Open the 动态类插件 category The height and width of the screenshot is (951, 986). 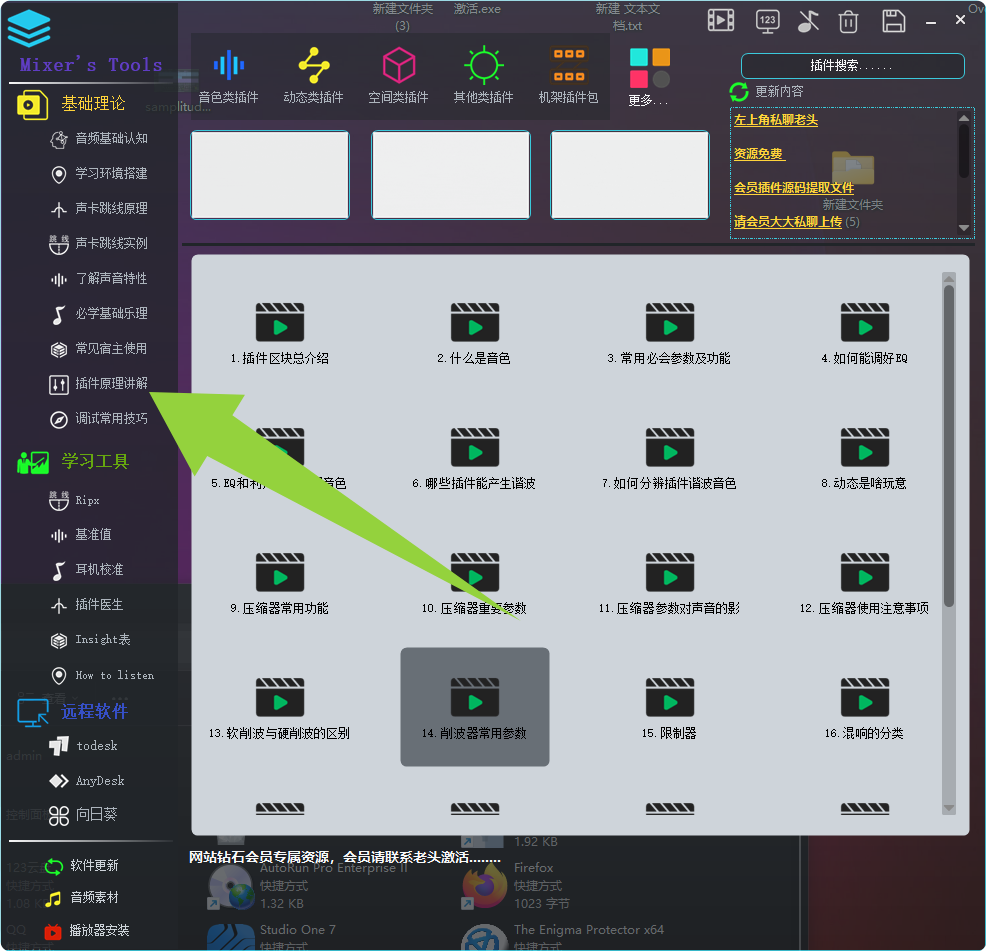coord(313,75)
